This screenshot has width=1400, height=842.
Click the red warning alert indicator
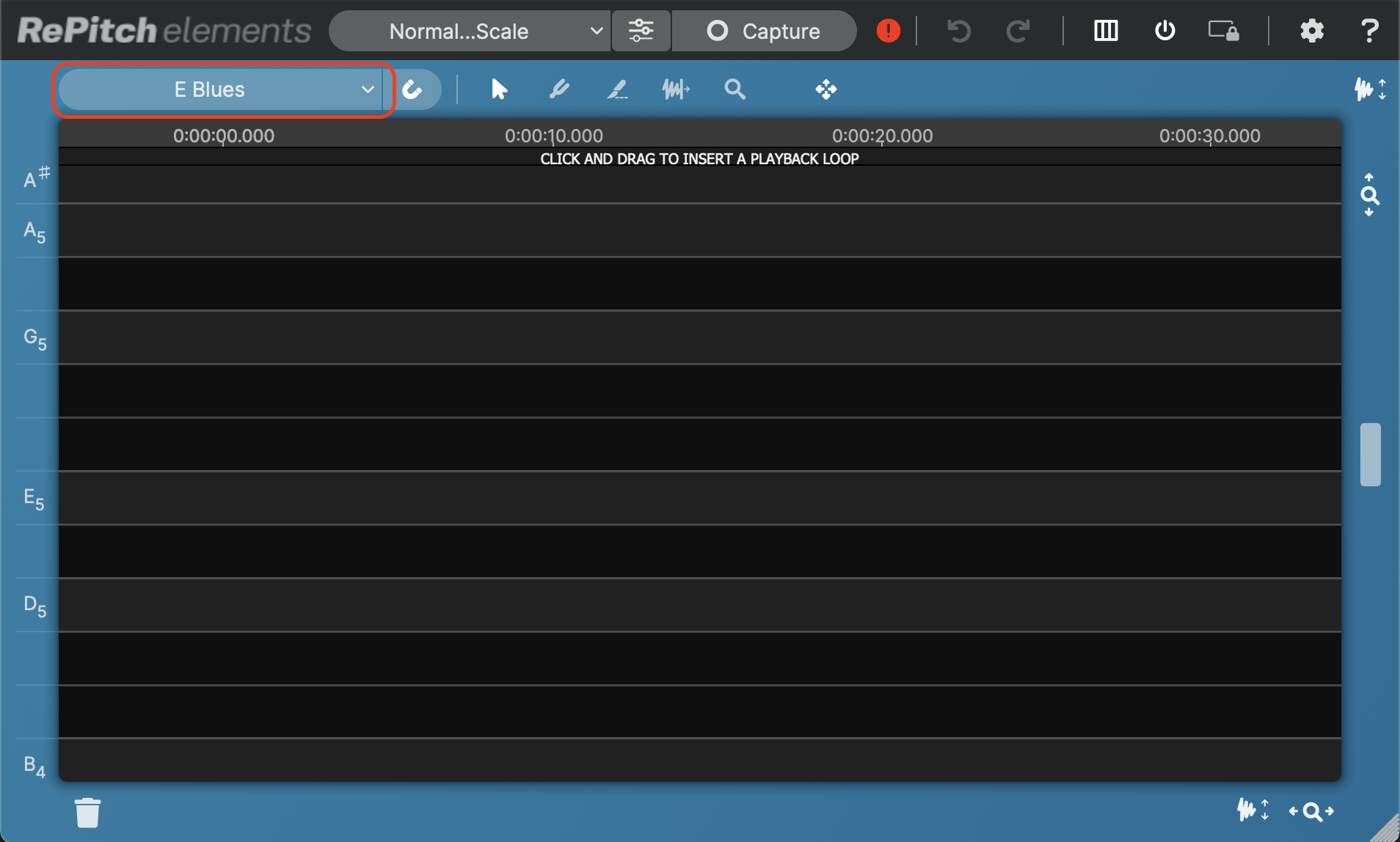pyautogui.click(x=888, y=31)
